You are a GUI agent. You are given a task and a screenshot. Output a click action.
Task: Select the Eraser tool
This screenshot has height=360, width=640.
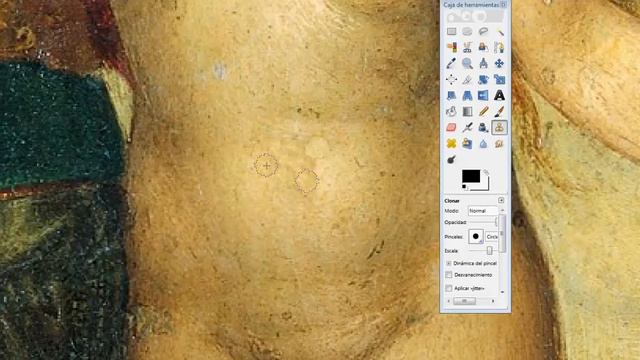[451, 127]
